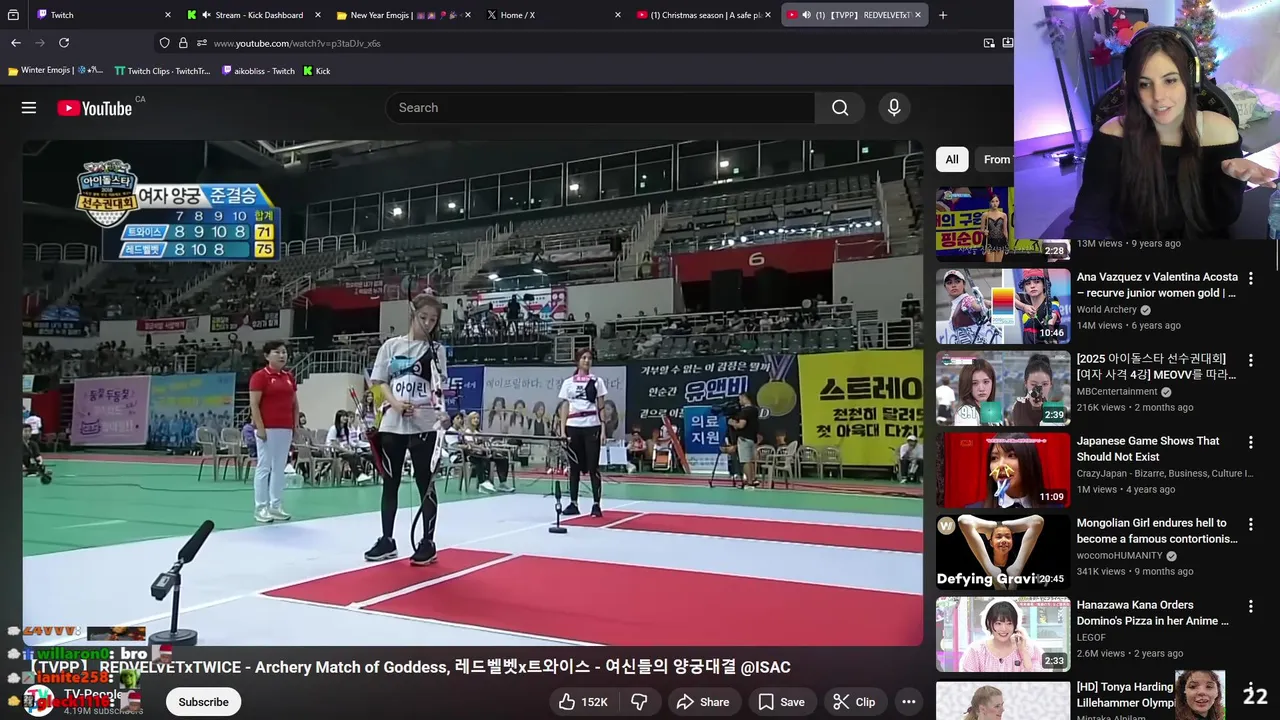Viewport: 1280px width, 720px height.
Task: Create a clip of the video
Action: pyautogui.click(x=854, y=702)
